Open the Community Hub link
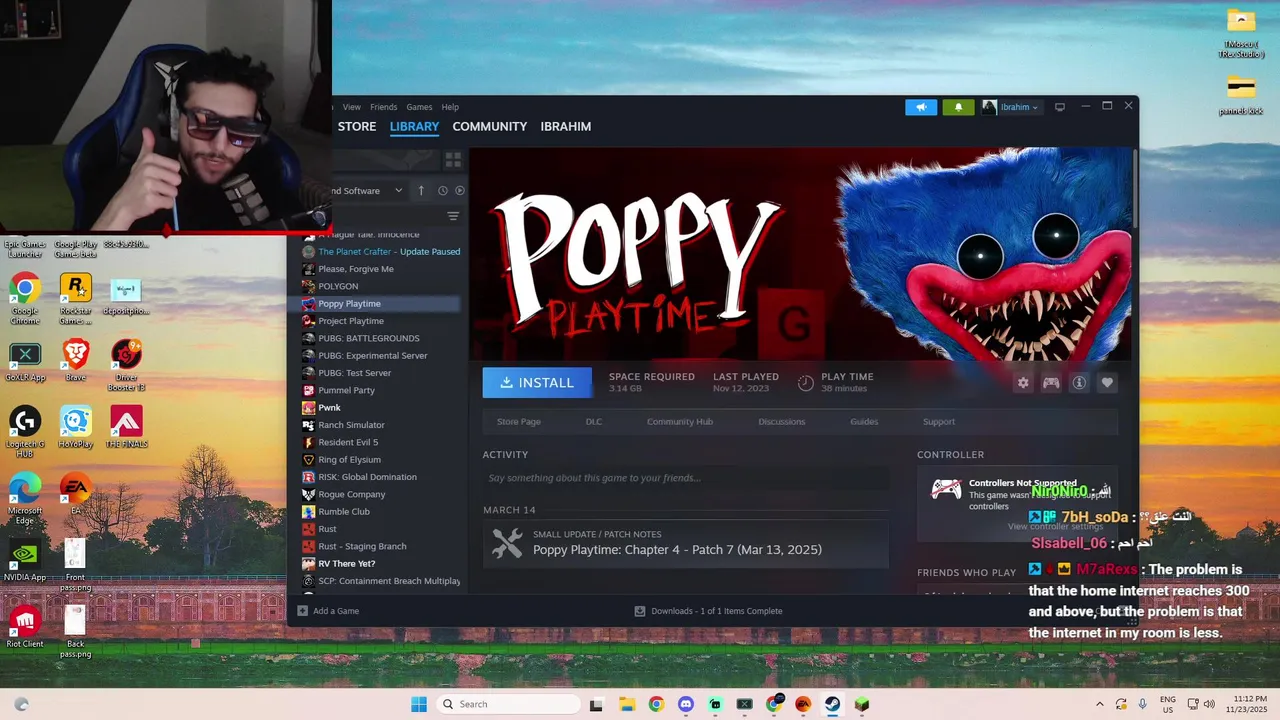The image size is (1280, 720). 680,422
